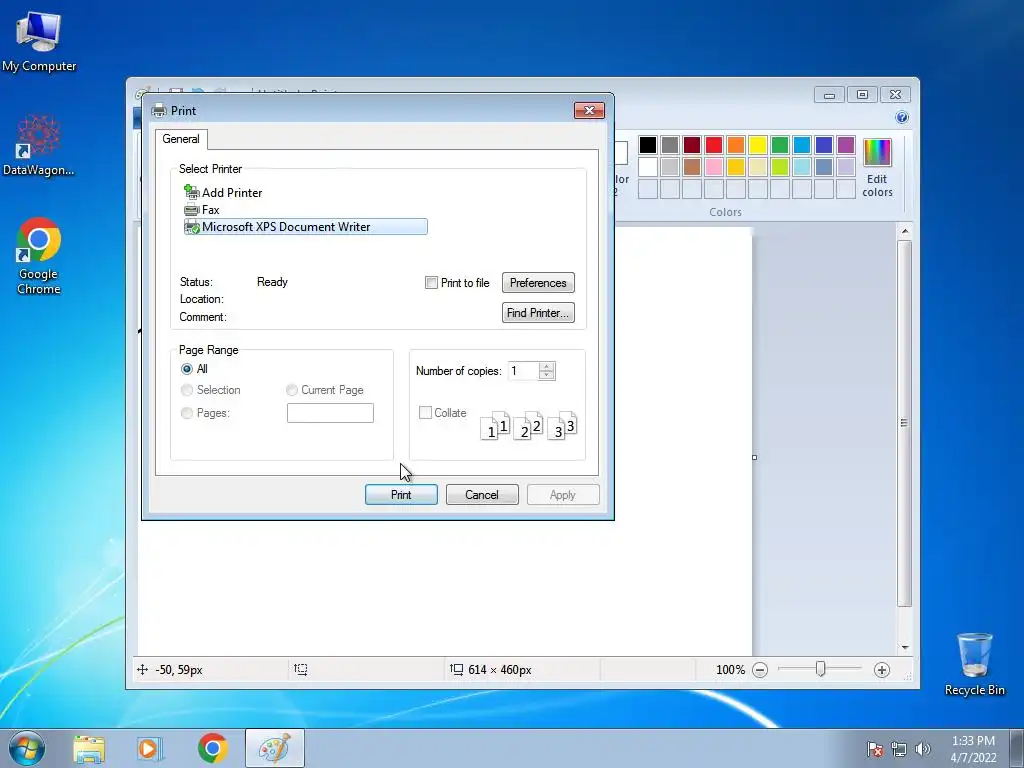Close the Print dialog window
The image size is (1024, 768).
589,110
